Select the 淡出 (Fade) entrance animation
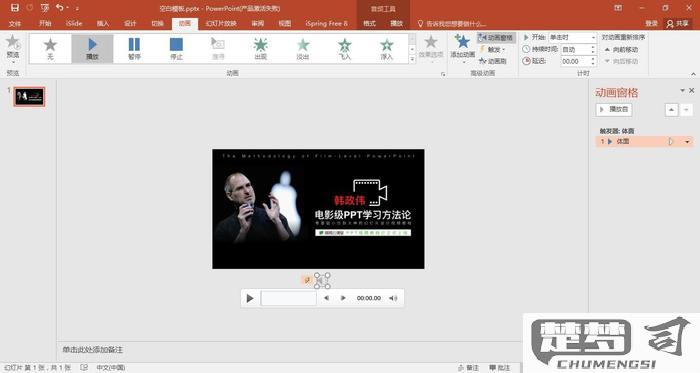Image resolution: width=700 pixels, height=373 pixels. tap(303, 48)
